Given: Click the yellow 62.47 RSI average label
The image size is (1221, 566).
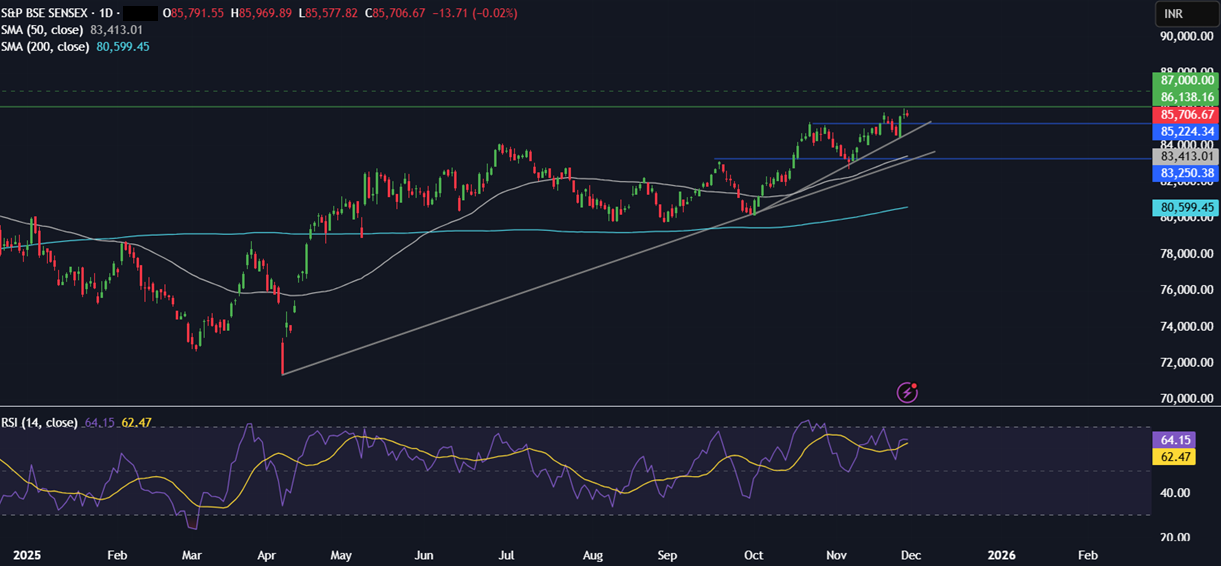Looking at the screenshot, I should point(1173,457).
